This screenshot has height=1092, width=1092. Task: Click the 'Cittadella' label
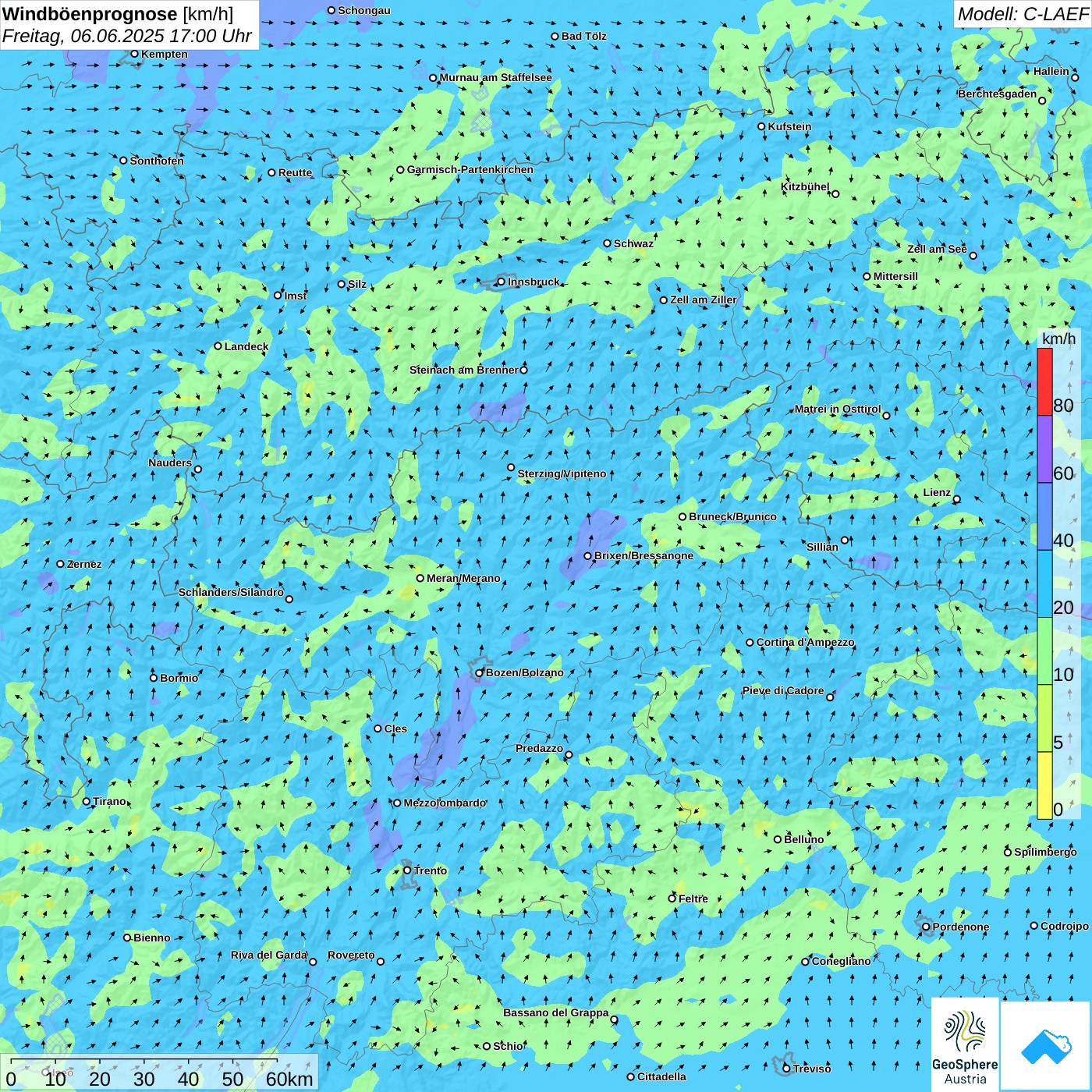coord(661,1076)
